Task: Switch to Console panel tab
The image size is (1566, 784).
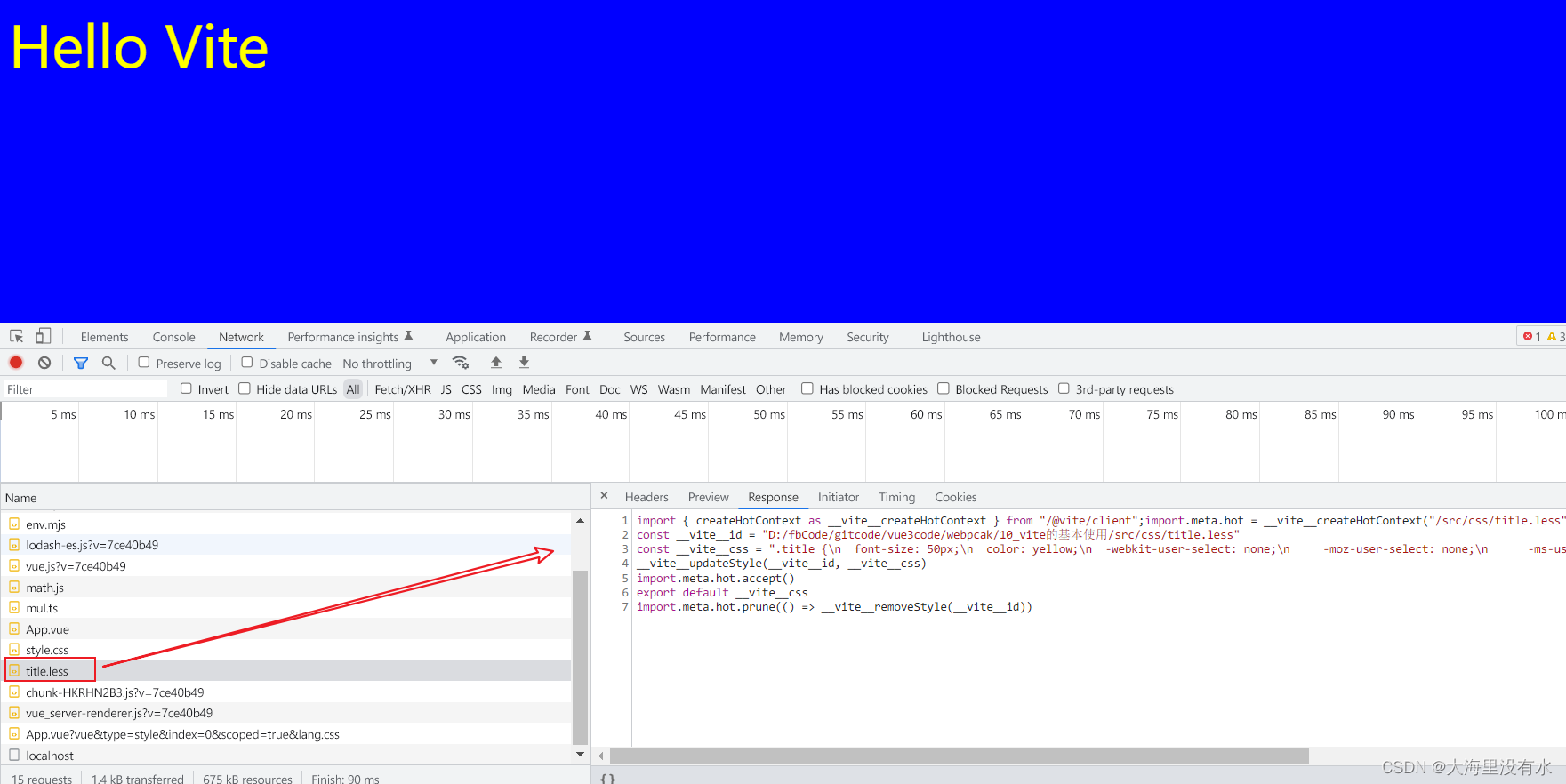Action: 173,337
